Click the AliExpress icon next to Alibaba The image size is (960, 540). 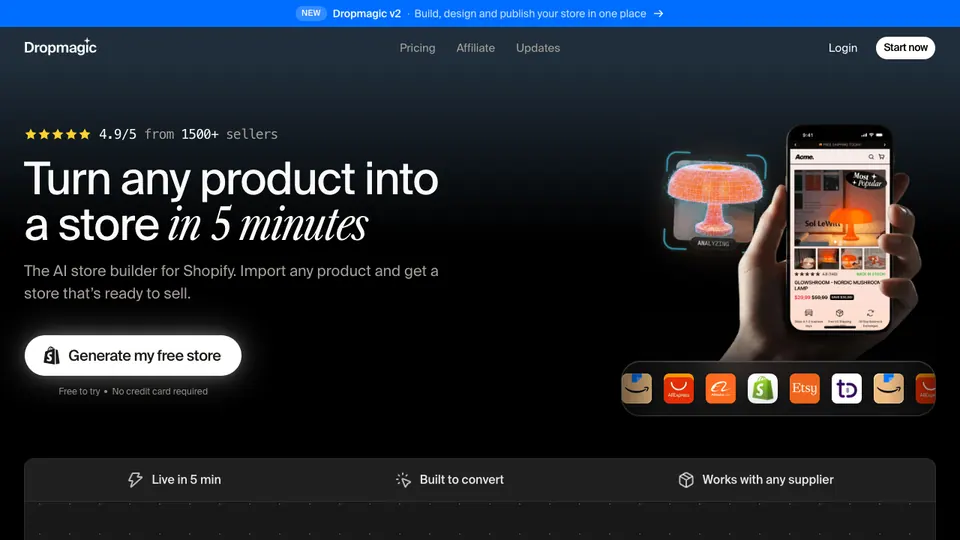[x=678, y=388]
